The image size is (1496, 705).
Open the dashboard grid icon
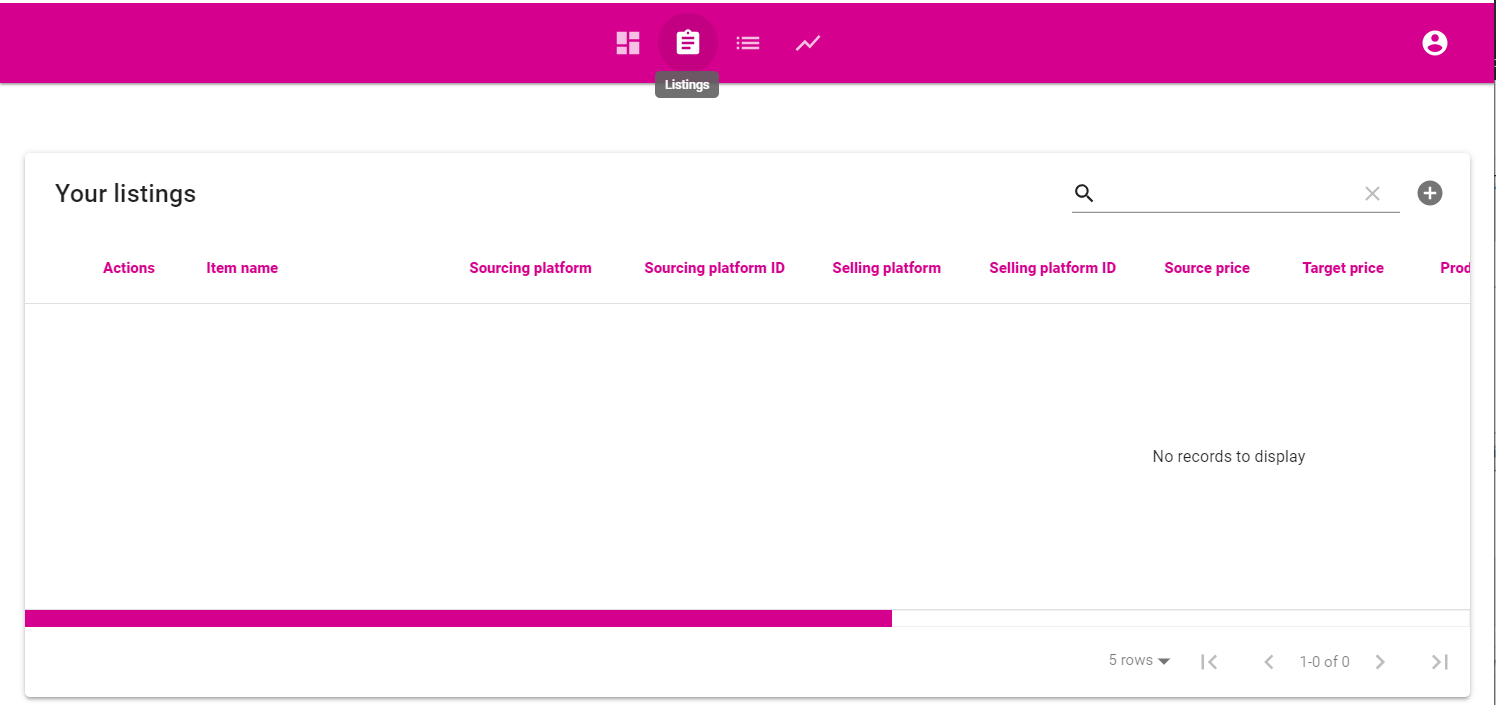(628, 43)
